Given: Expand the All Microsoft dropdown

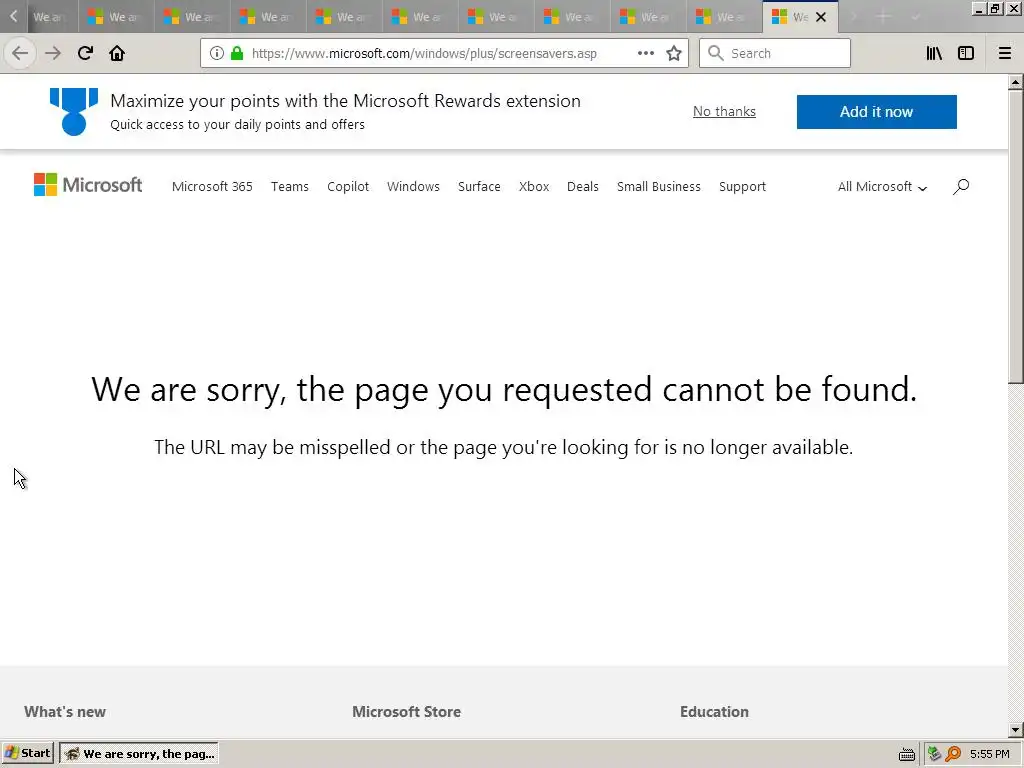Looking at the screenshot, I should (x=882, y=187).
